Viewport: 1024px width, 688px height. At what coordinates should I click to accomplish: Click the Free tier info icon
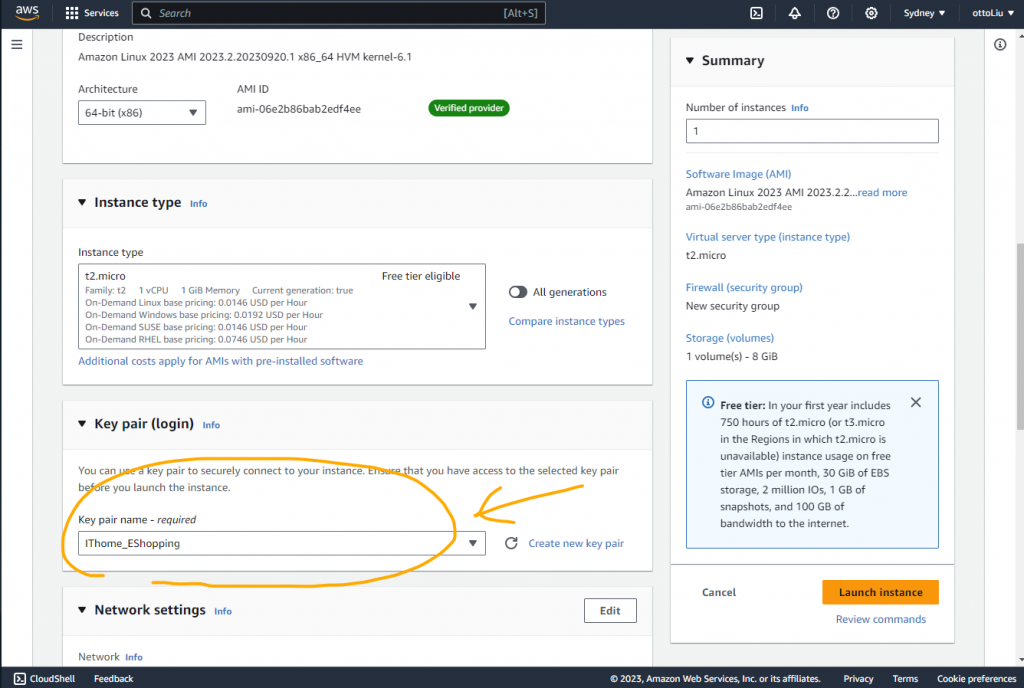pyautogui.click(x=707, y=402)
